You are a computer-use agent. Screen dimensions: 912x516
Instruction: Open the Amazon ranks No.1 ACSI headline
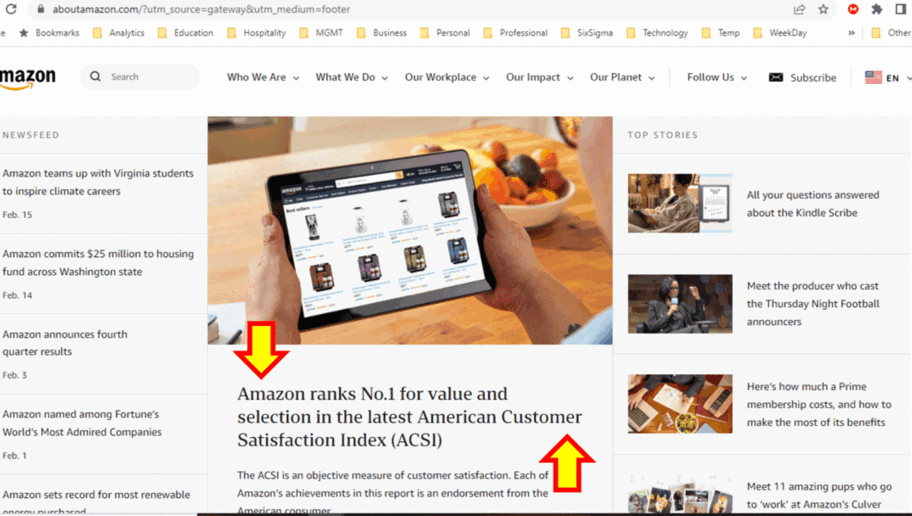point(409,417)
